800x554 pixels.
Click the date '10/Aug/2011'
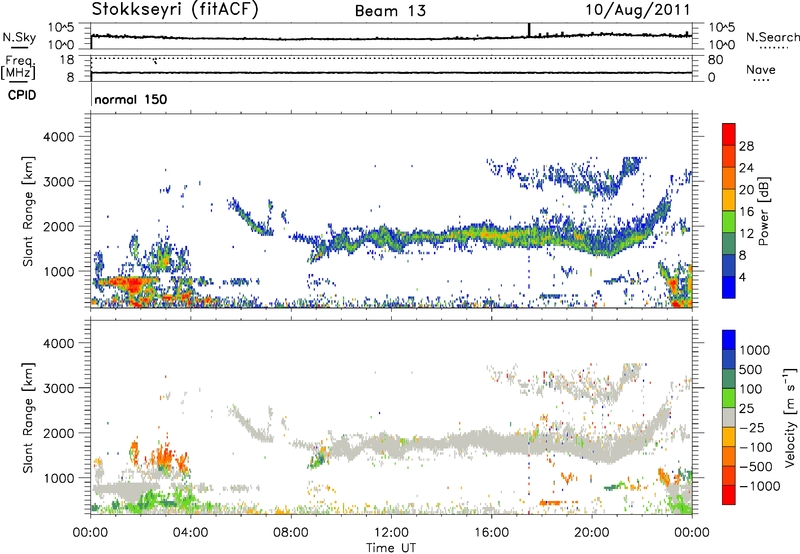(x=638, y=9)
